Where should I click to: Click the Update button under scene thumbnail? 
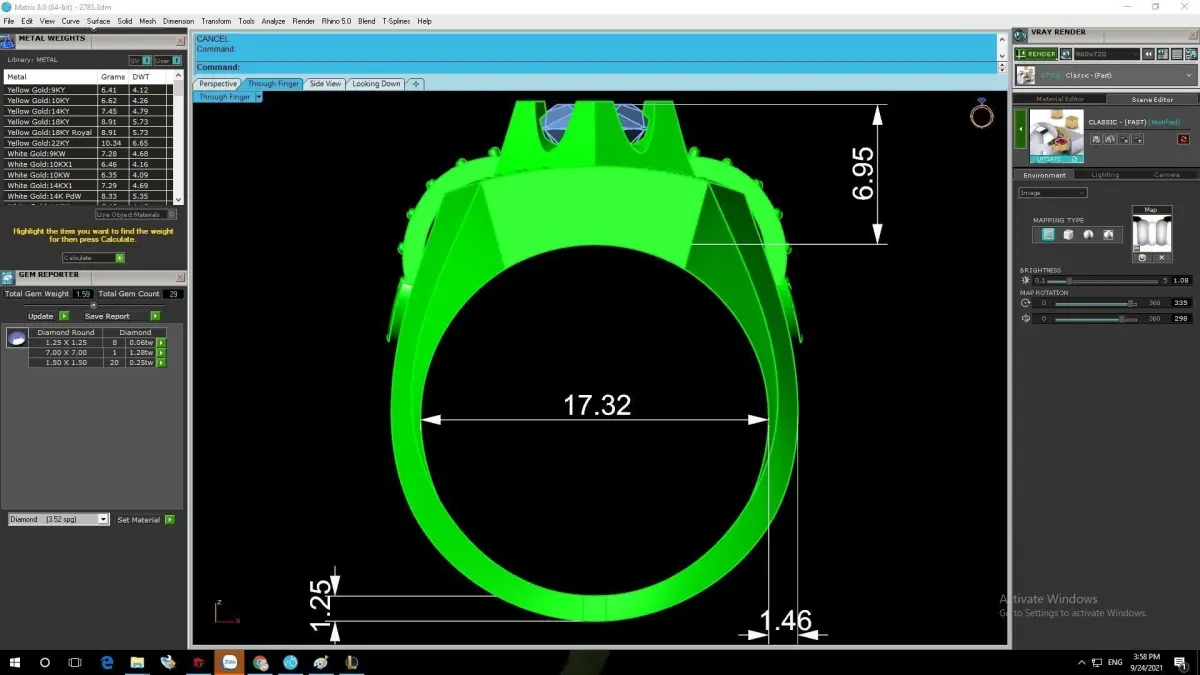[1055, 159]
